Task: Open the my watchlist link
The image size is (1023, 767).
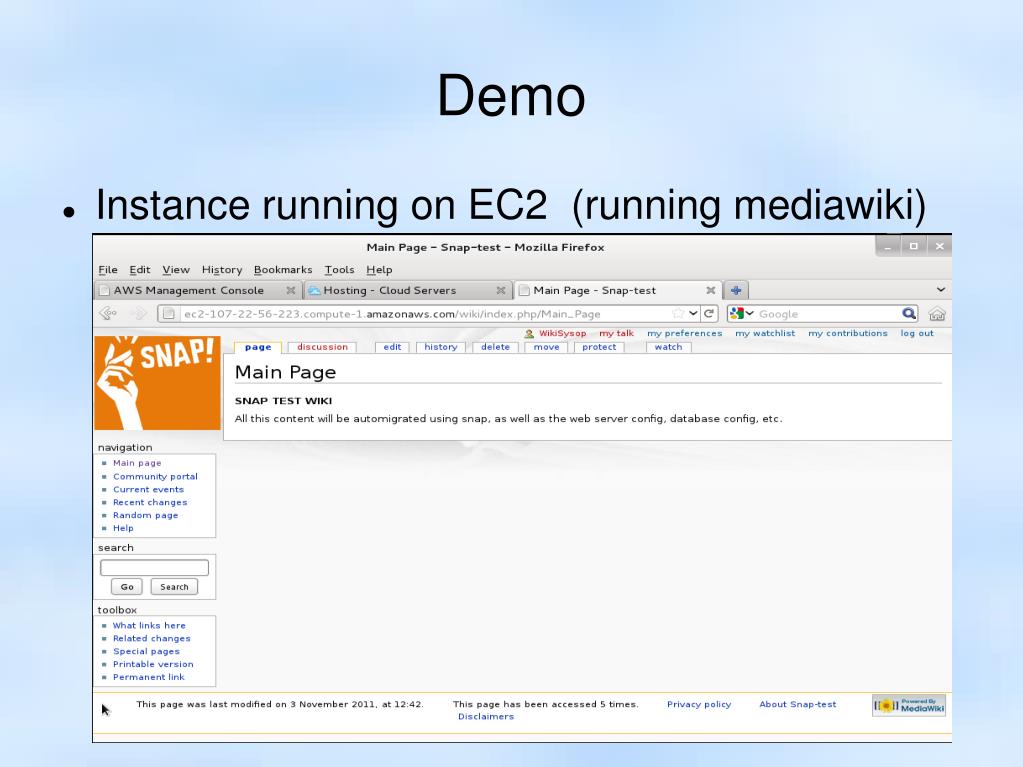Action: [765, 333]
